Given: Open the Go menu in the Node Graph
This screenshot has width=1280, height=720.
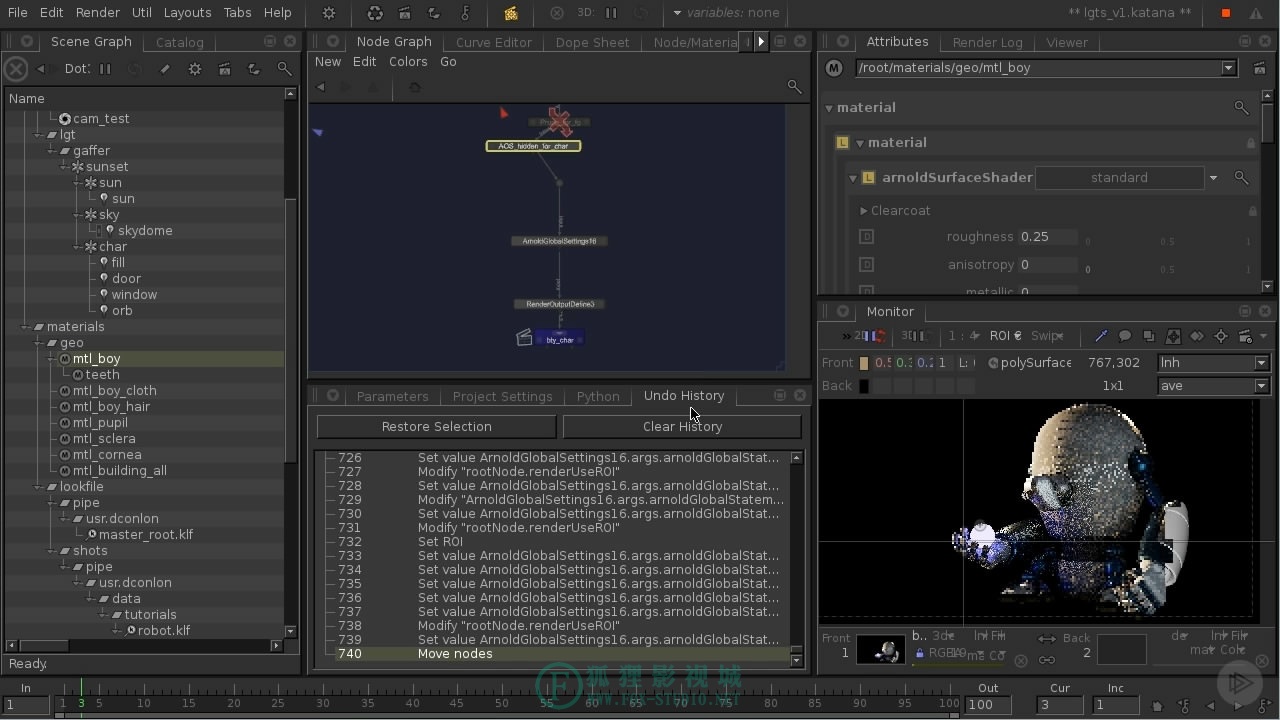Looking at the screenshot, I should [448, 62].
